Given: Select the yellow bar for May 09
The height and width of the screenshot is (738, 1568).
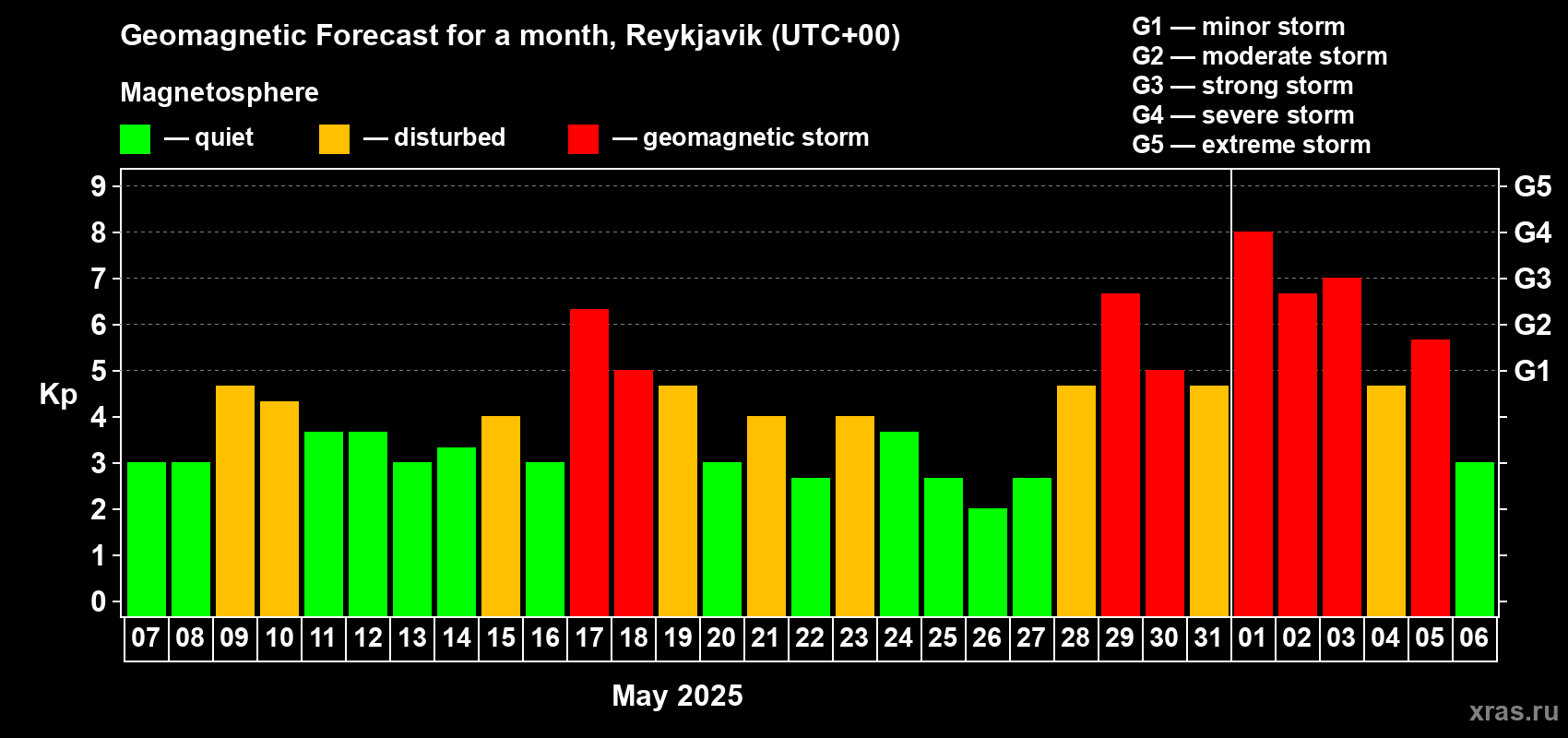Looking at the screenshot, I should (235, 501).
